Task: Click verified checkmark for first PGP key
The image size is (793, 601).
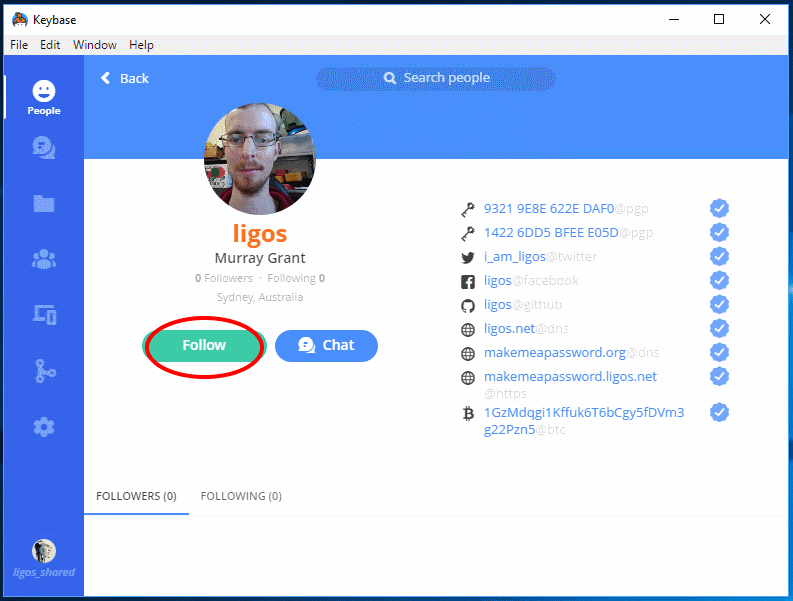Action: pyautogui.click(x=719, y=208)
